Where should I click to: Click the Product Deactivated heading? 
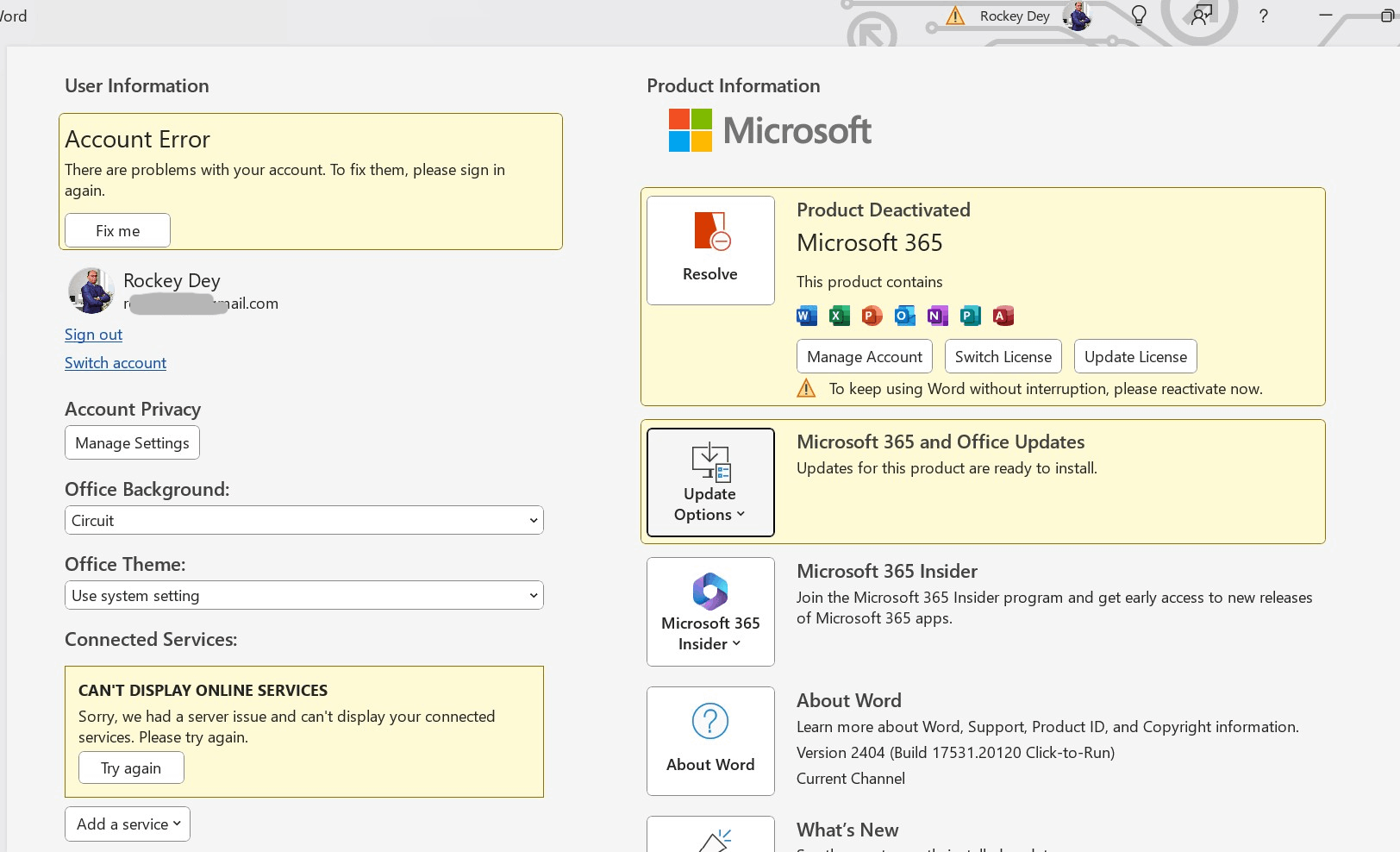click(x=884, y=210)
